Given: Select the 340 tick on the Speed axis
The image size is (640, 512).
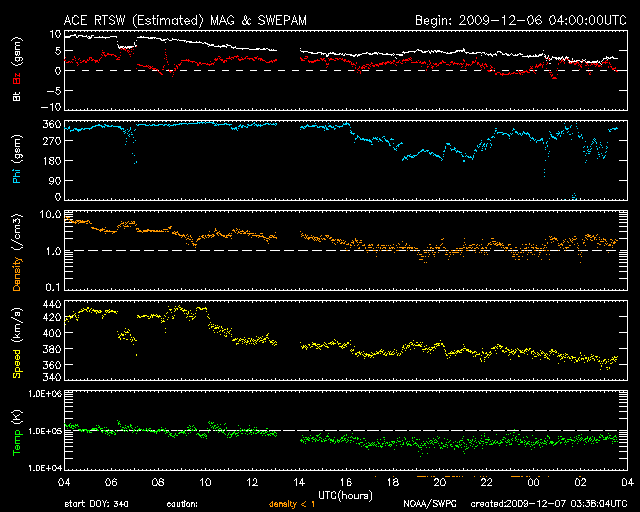Looking at the screenshot, I should click(52, 377).
